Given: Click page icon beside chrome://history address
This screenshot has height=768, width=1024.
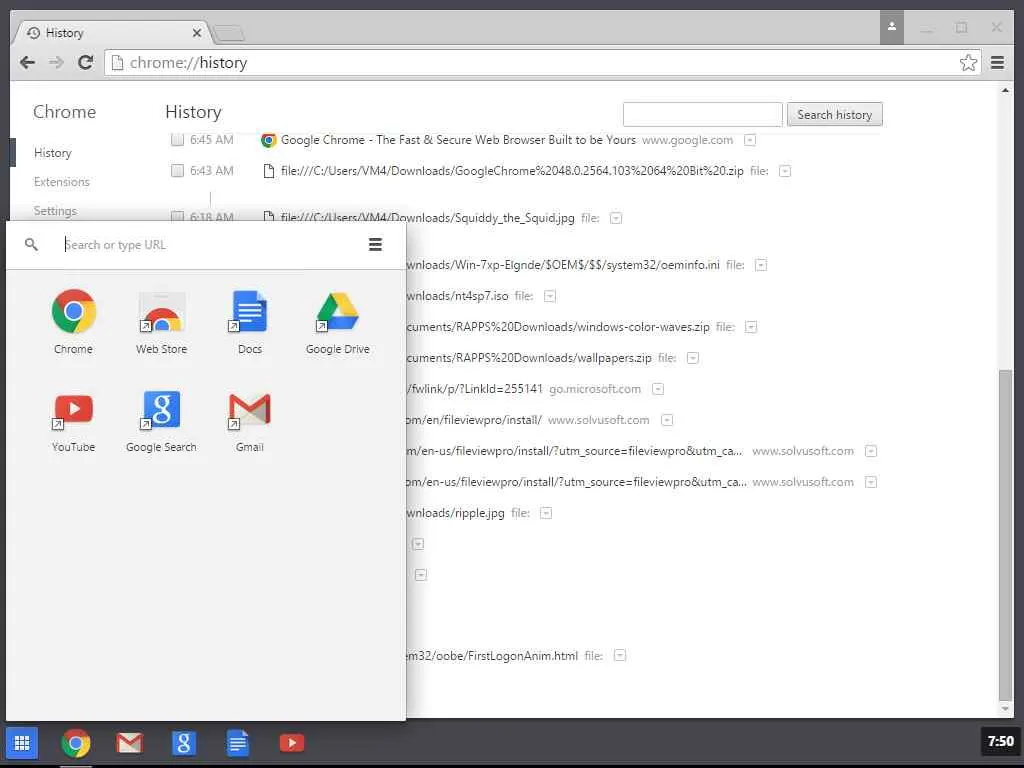Looking at the screenshot, I should tap(118, 63).
